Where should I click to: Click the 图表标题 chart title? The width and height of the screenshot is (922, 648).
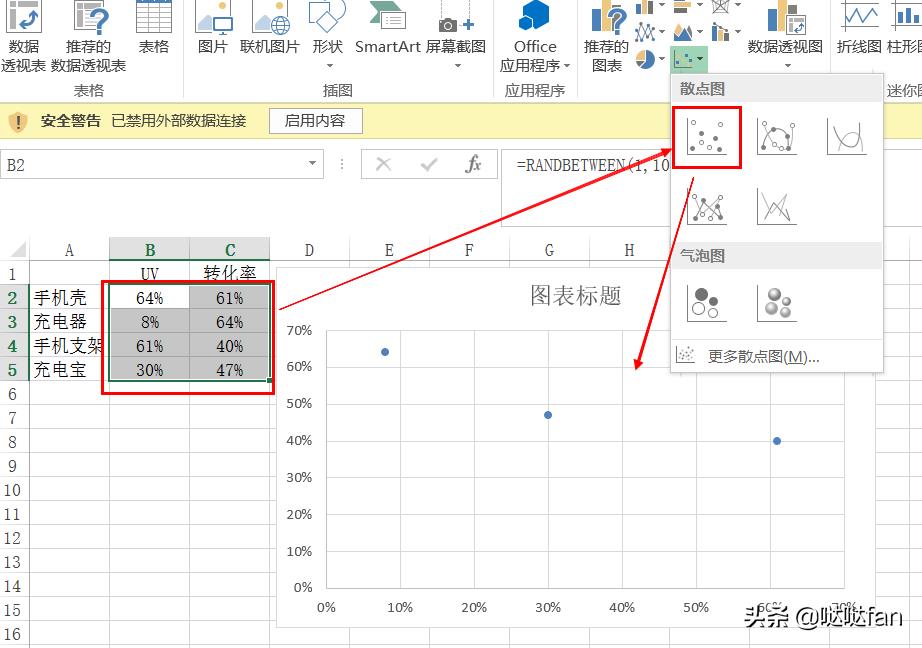(x=576, y=295)
